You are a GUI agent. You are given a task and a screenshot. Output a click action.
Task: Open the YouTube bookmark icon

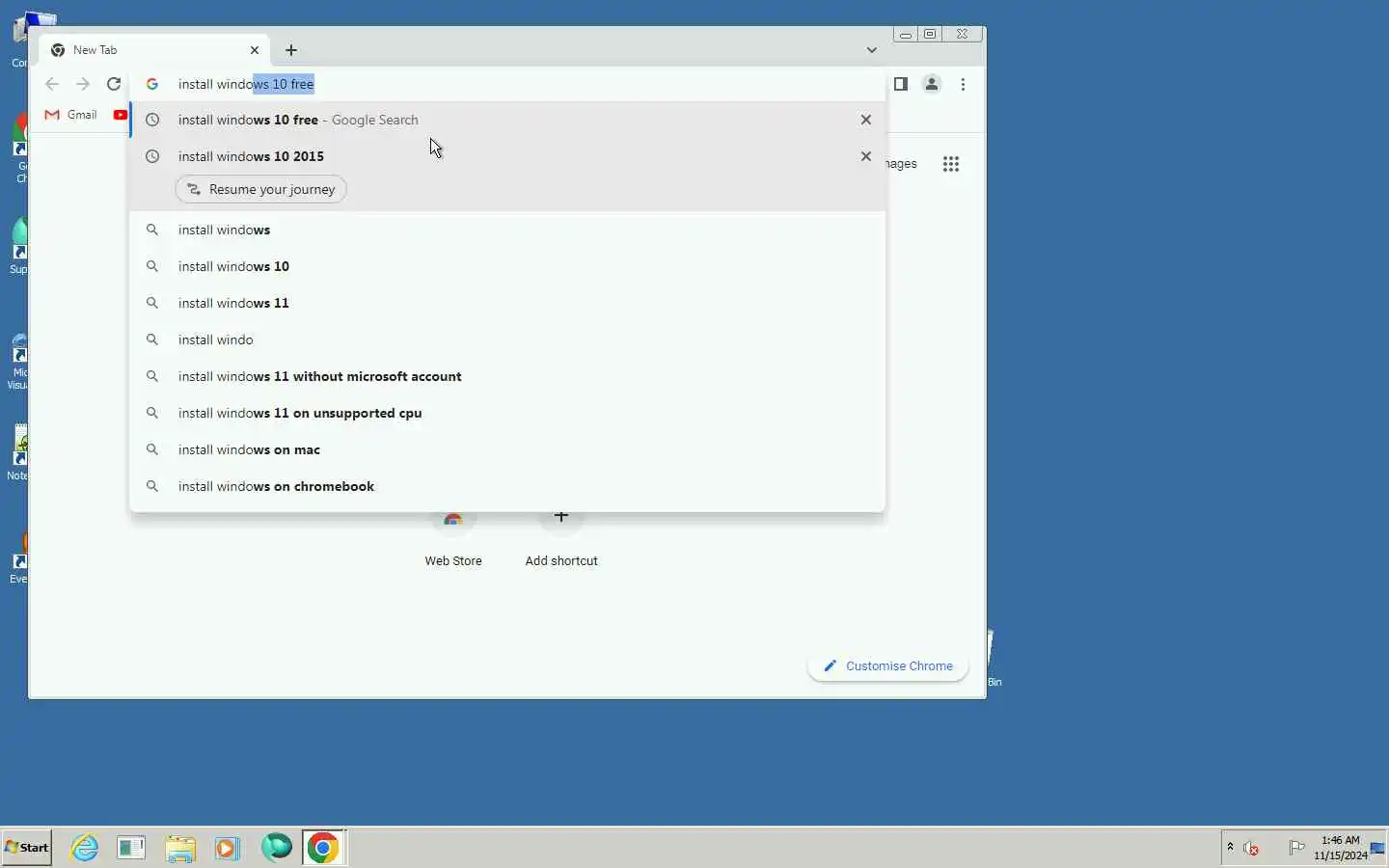coord(121,115)
